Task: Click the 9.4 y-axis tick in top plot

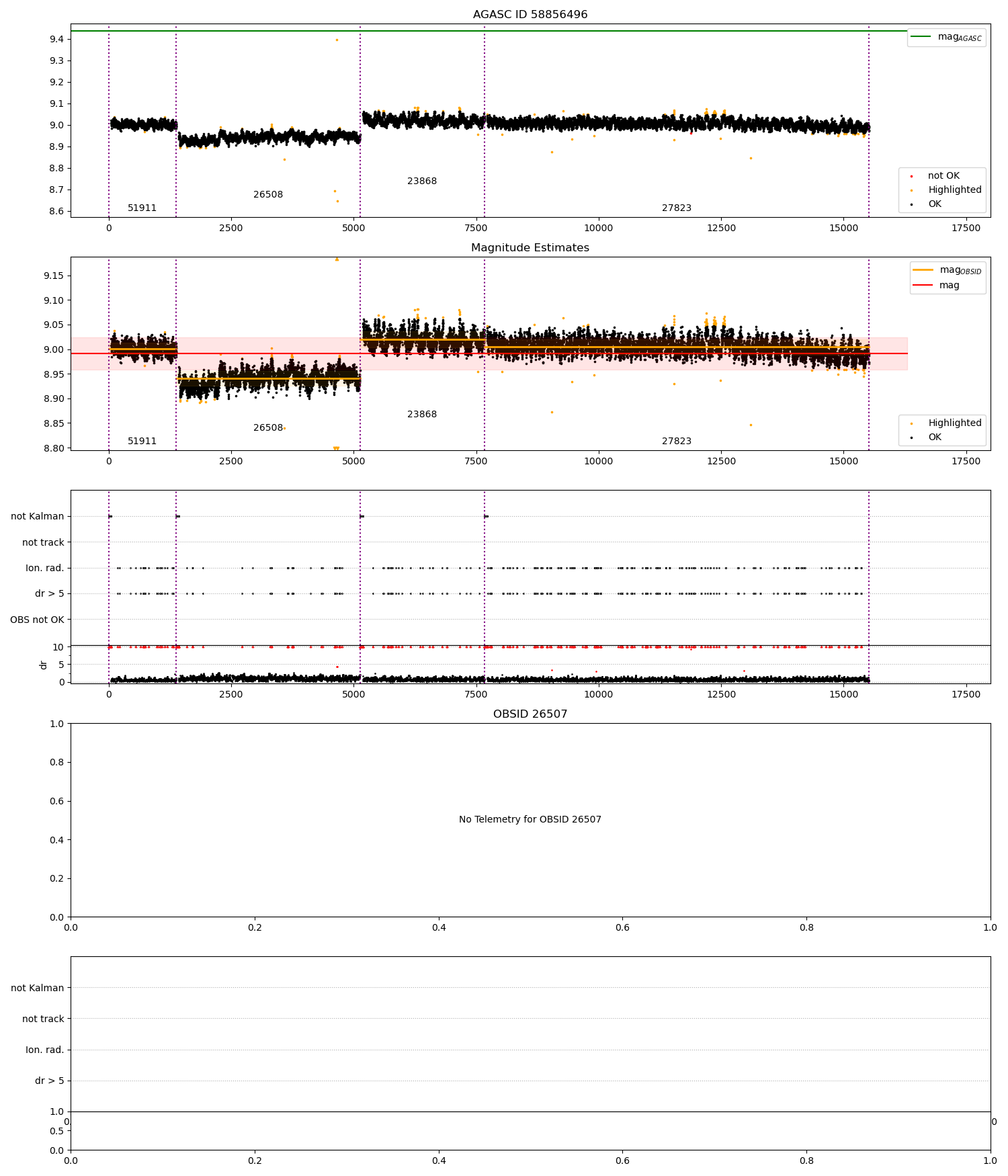Action: [x=56, y=40]
